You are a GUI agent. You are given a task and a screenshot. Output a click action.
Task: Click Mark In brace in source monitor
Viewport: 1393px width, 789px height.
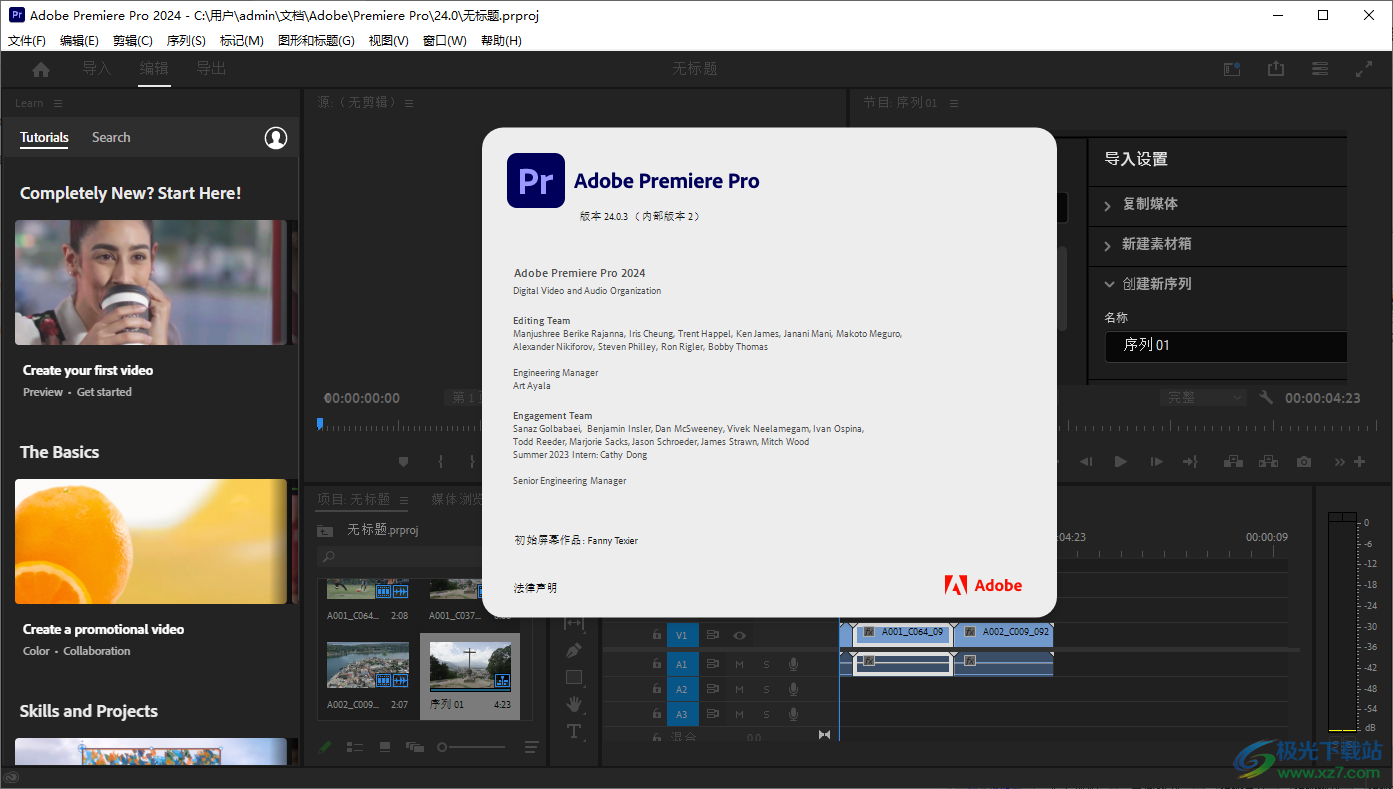pos(440,462)
